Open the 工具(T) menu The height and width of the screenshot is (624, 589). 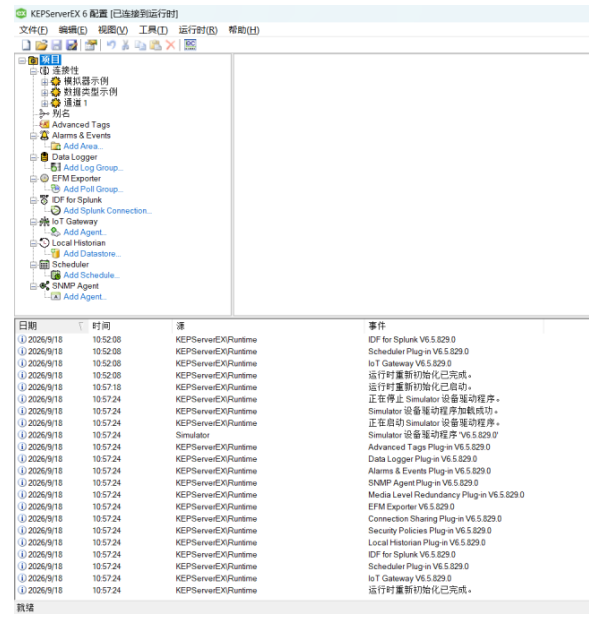[x=153, y=30]
